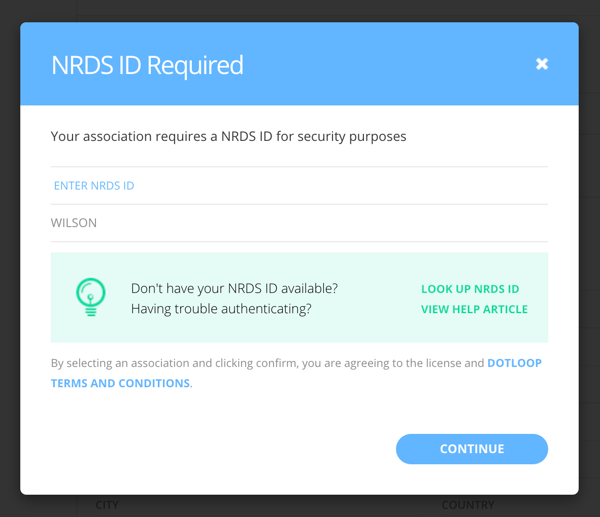The image size is (600, 517).
Task: Click the blue dialog header bar
Action: [299, 64]
